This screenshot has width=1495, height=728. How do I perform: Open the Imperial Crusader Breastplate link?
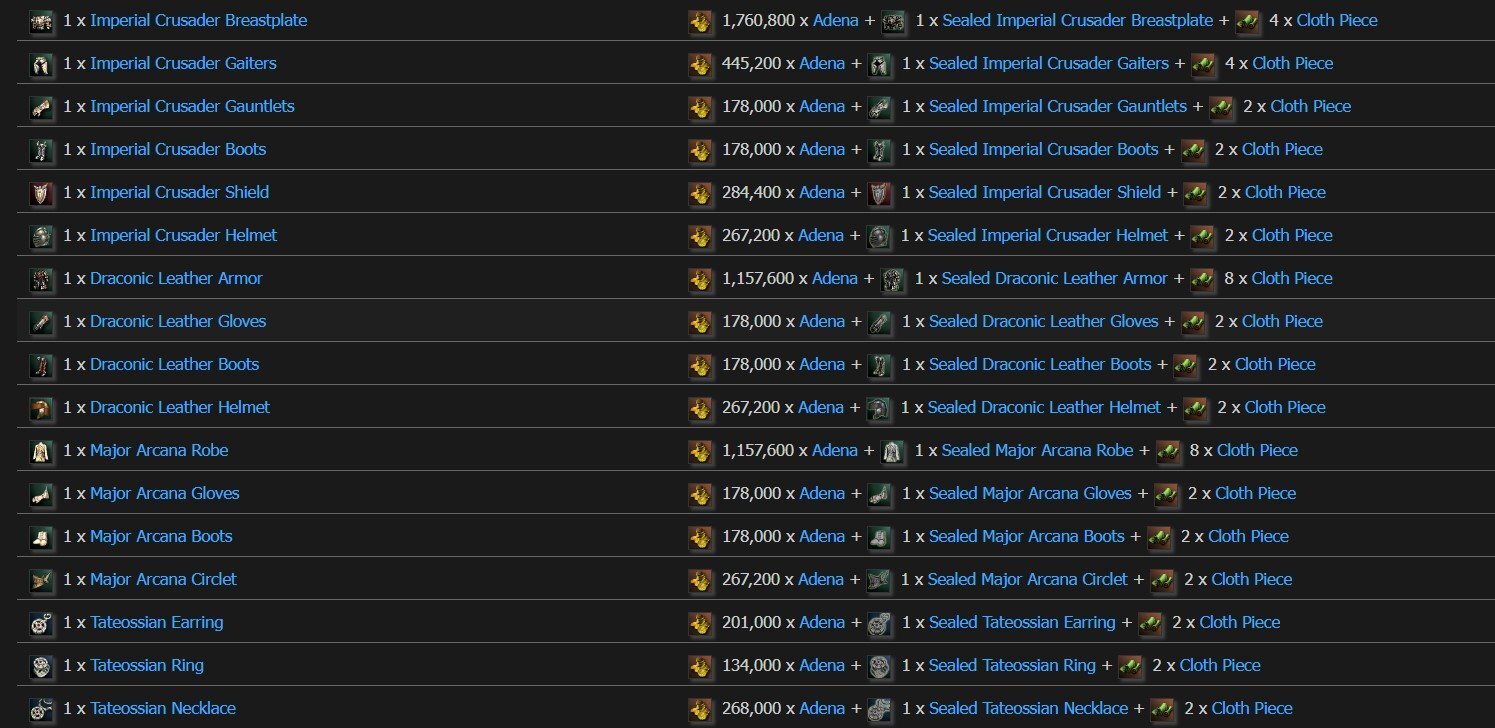point(199,20)
